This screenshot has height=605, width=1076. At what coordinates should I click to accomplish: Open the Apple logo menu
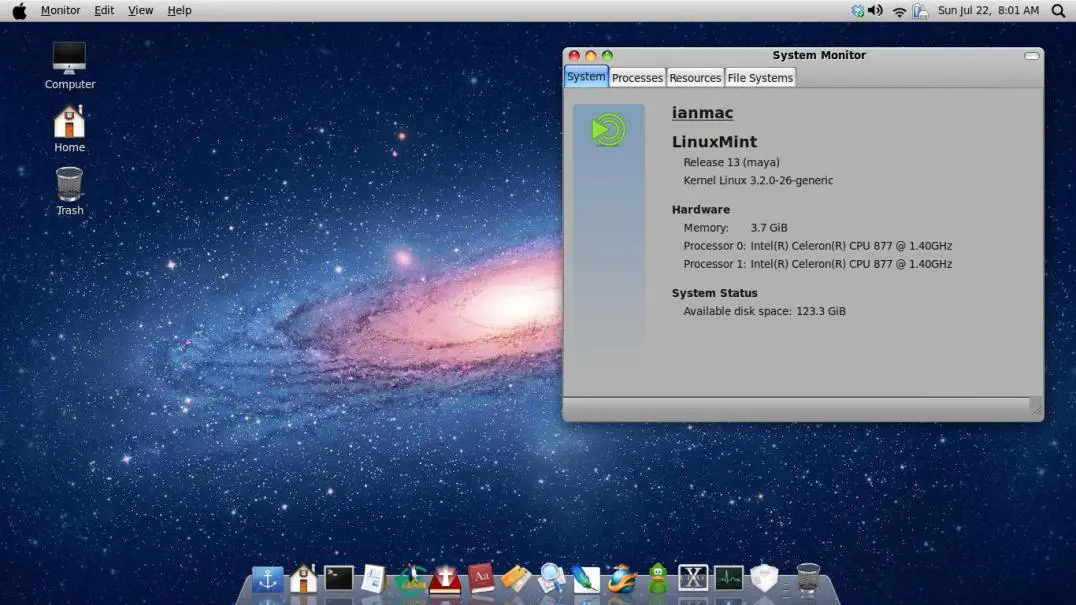coord(19,11)
